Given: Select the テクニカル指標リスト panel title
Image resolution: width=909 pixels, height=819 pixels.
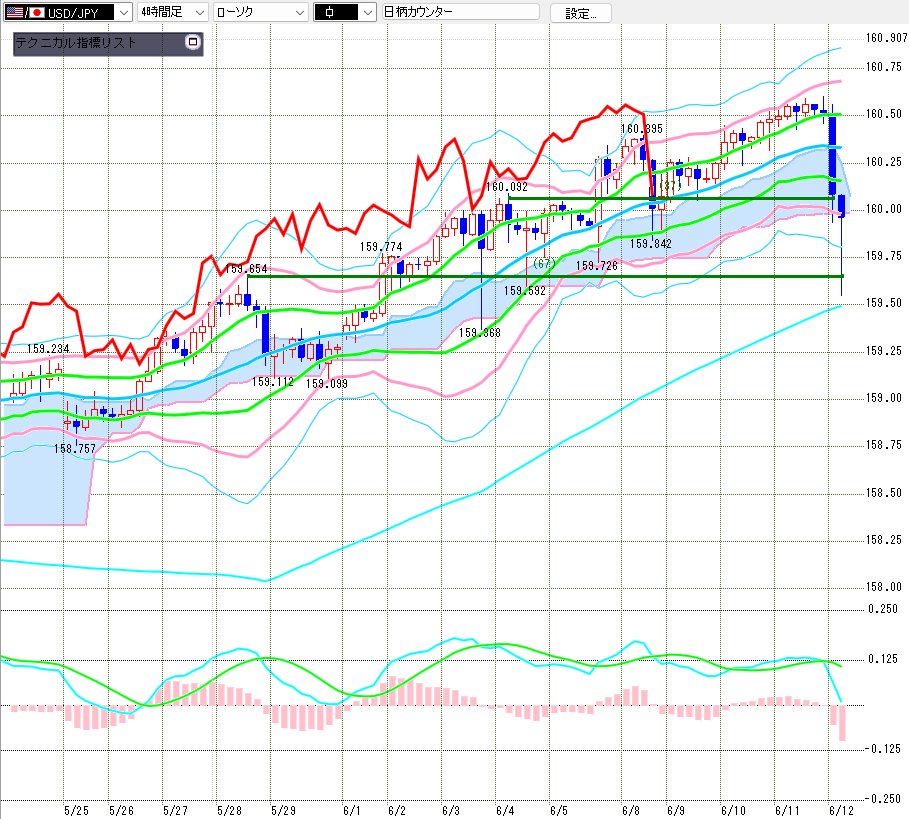Looking at the screenshot, I should point(75,42).
